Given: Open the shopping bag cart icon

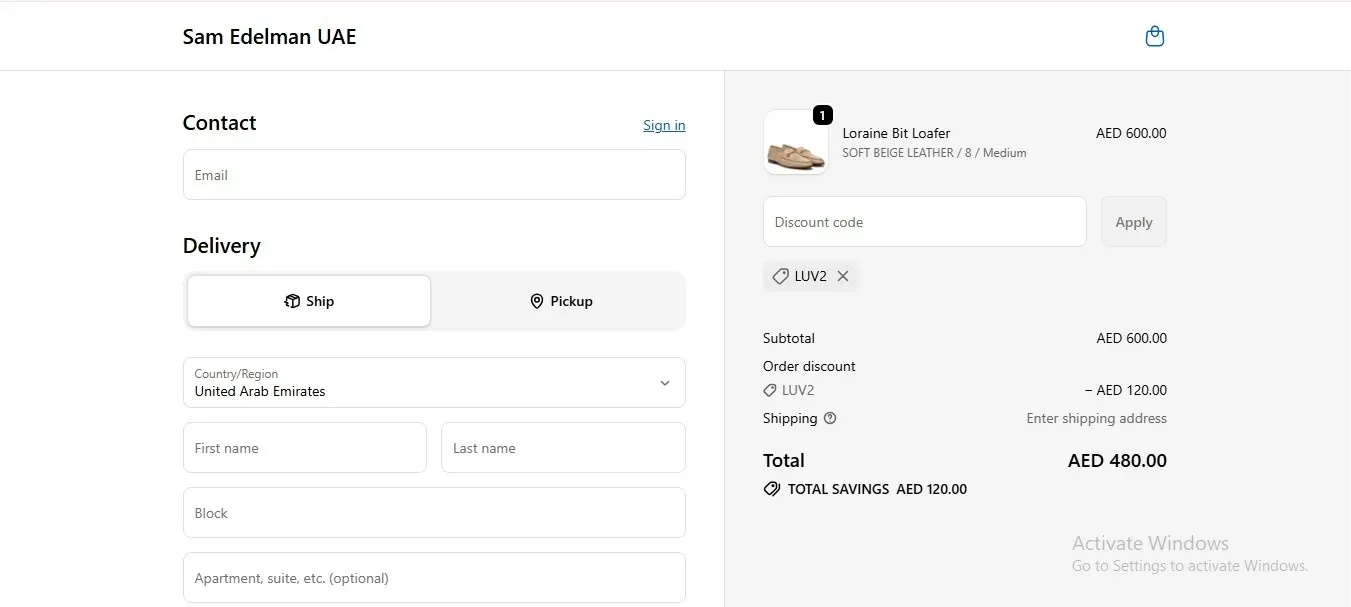Looking at the screenshot, I should (1154, 37).
